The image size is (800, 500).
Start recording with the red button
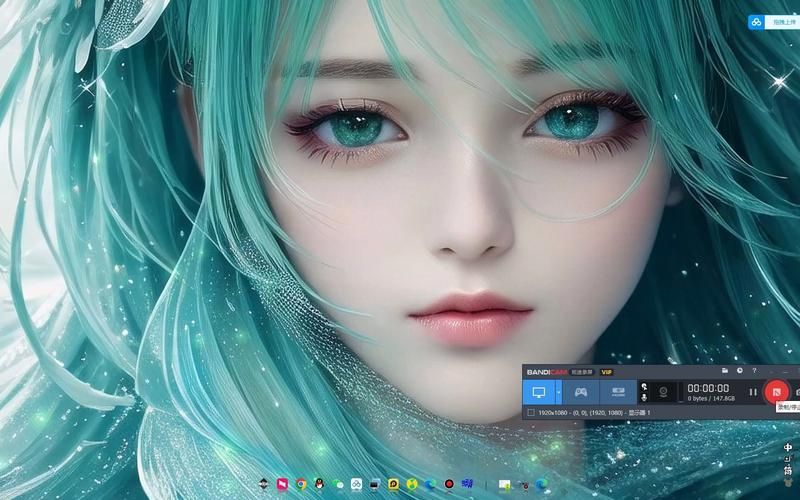tap(776, 392)
